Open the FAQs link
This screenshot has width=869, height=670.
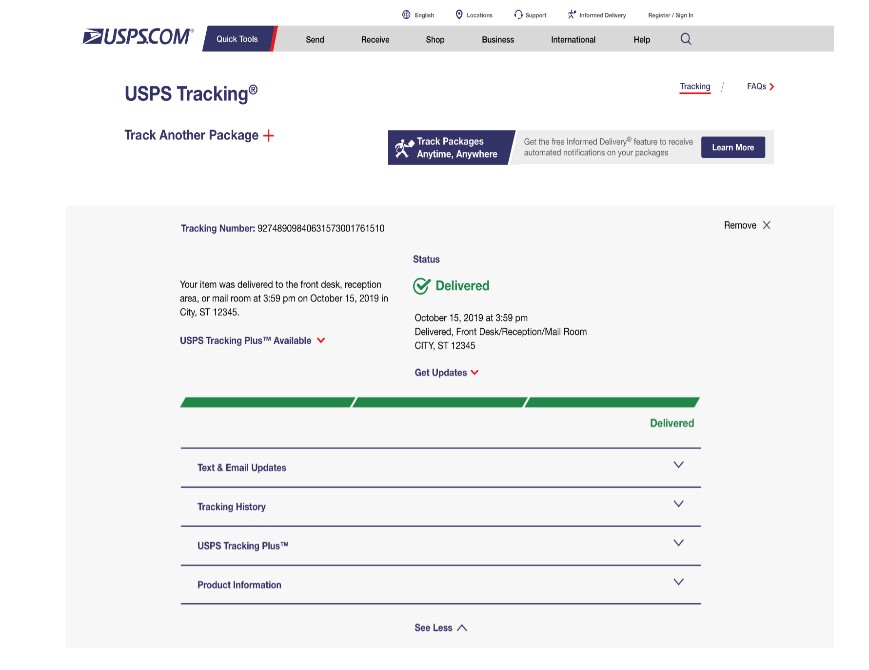tap(756, 86)
